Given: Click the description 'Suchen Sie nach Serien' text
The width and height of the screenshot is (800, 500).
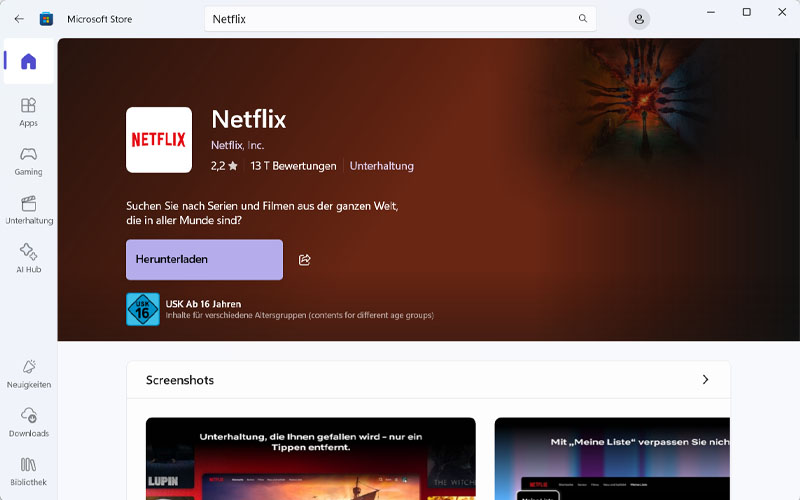Looking at the screenshot, I should (x=262, y=213).
